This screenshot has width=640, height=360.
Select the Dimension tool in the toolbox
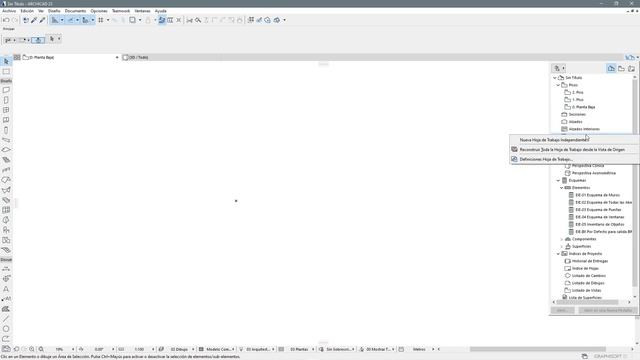click(6, 269)
